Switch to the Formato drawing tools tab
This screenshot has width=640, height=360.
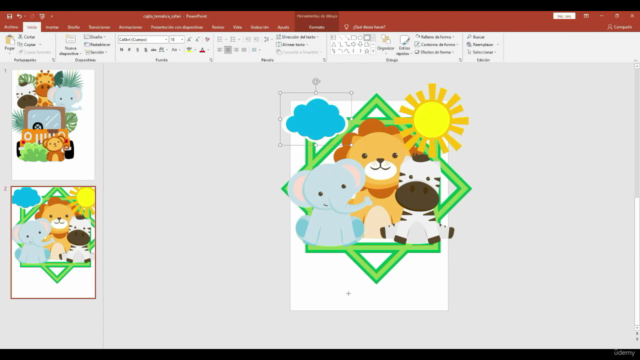[317, 27]
